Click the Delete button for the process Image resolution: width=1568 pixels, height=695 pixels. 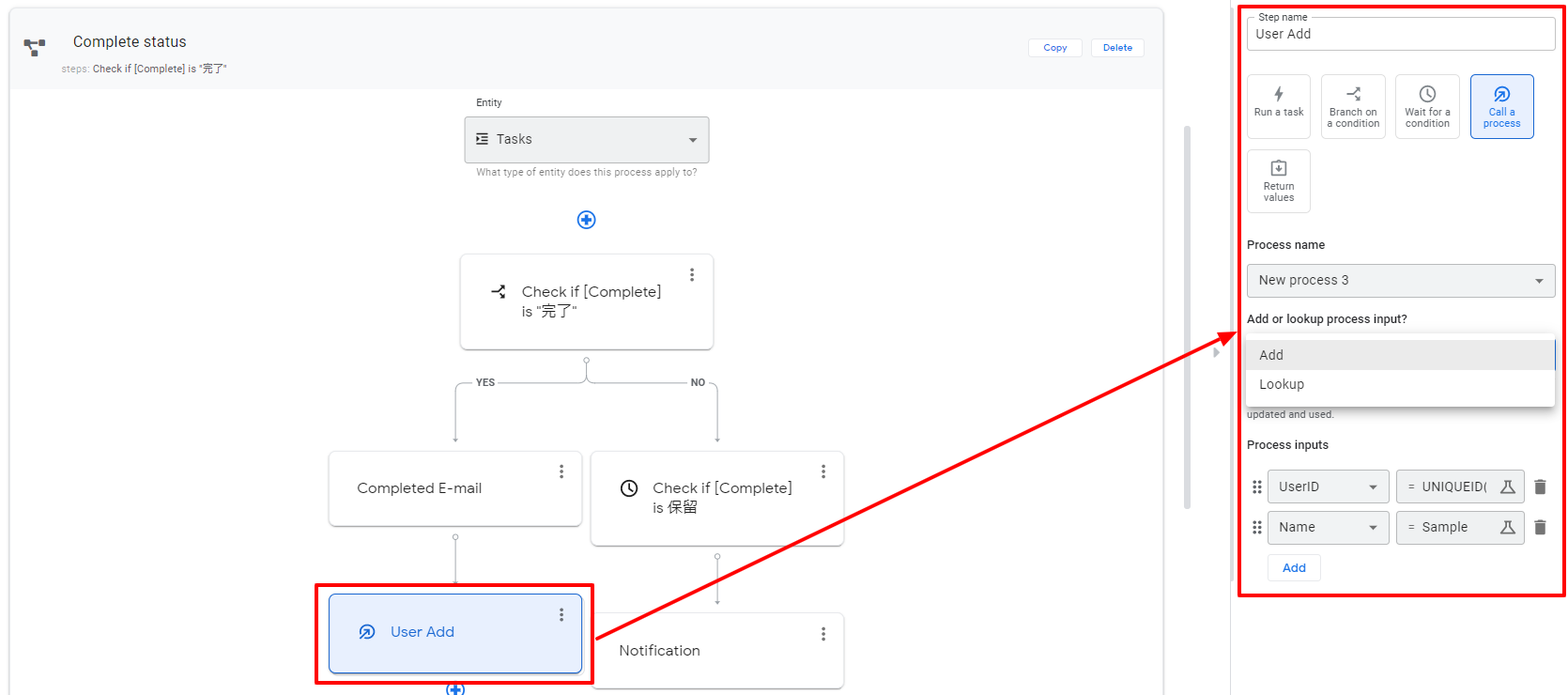pos(1116,48)
